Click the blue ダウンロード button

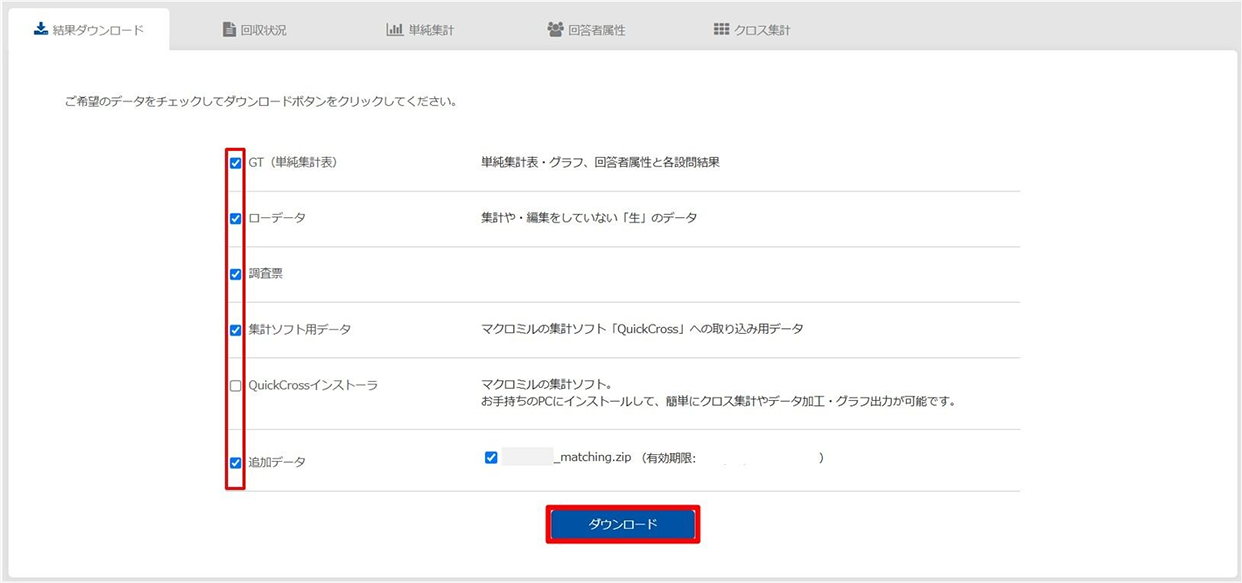[x=623, y=524]
